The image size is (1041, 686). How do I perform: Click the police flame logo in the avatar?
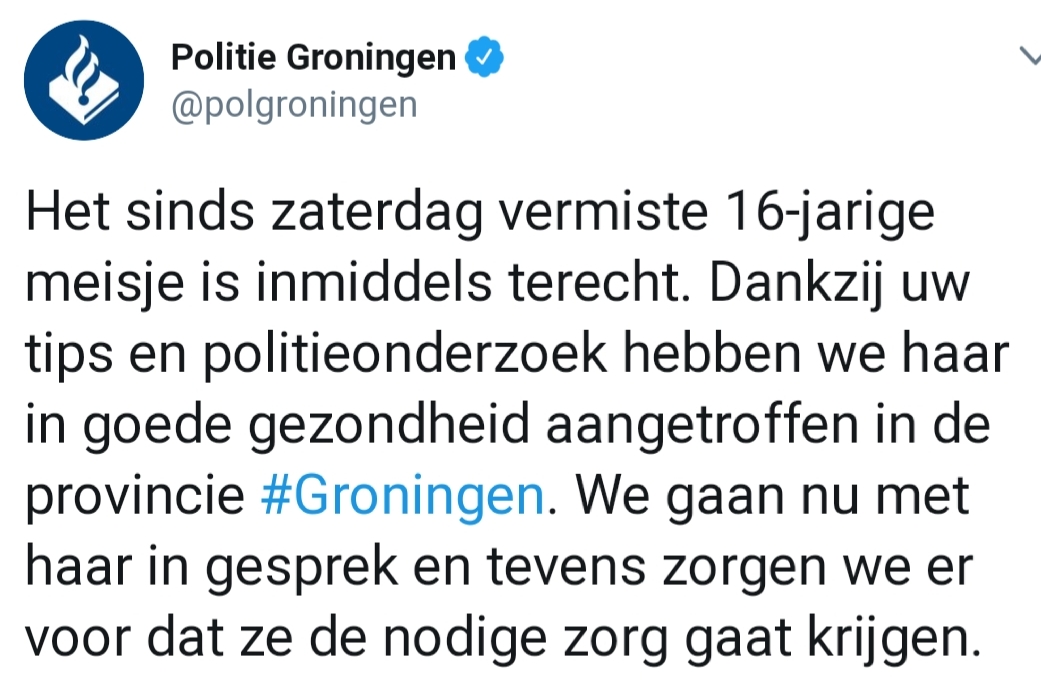coord(84,80)
